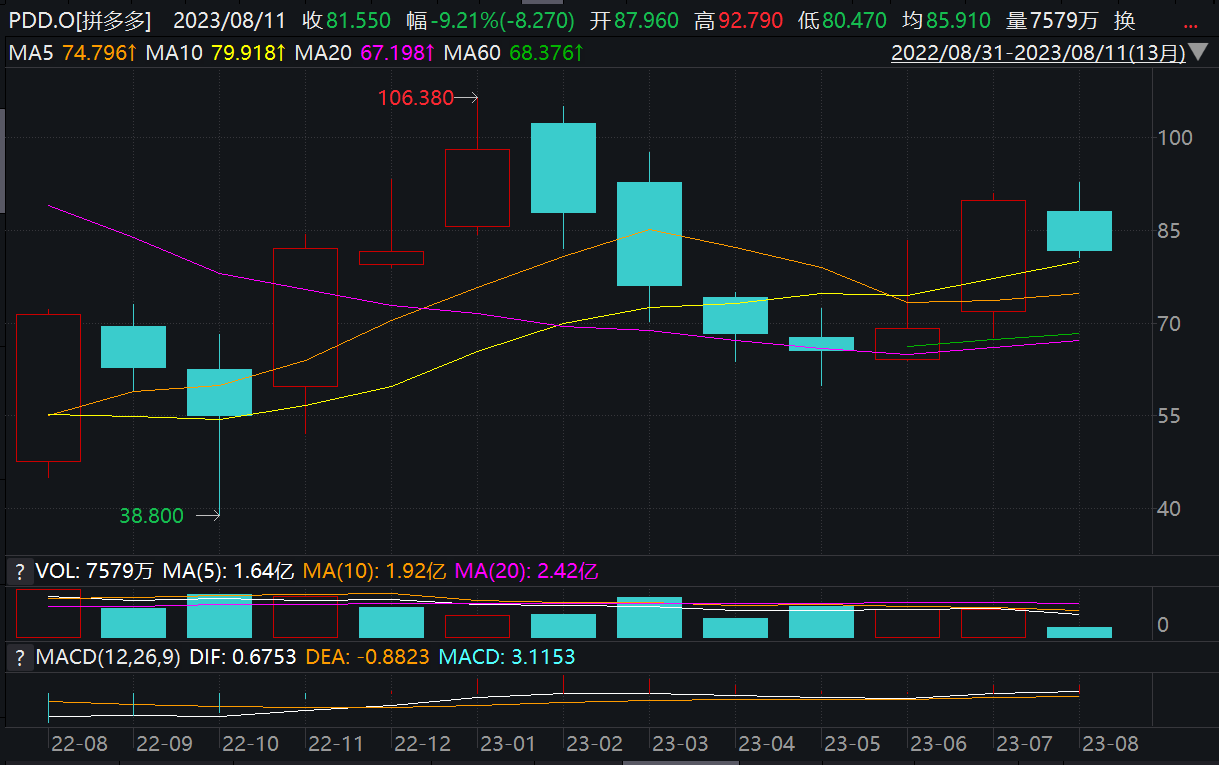
Task: Open the red three-dots more options
Action: click(1190, 21)
